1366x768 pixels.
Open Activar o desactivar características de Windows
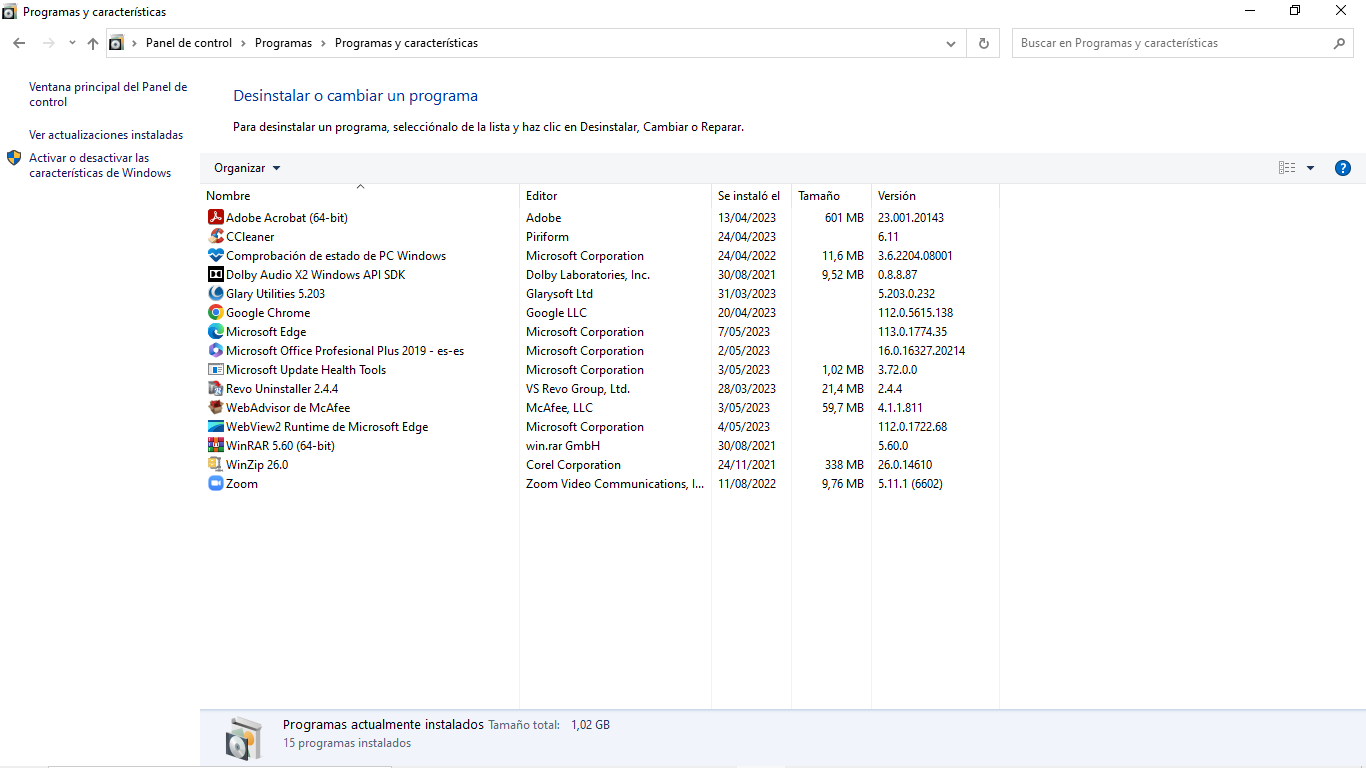tap(100, 165)
